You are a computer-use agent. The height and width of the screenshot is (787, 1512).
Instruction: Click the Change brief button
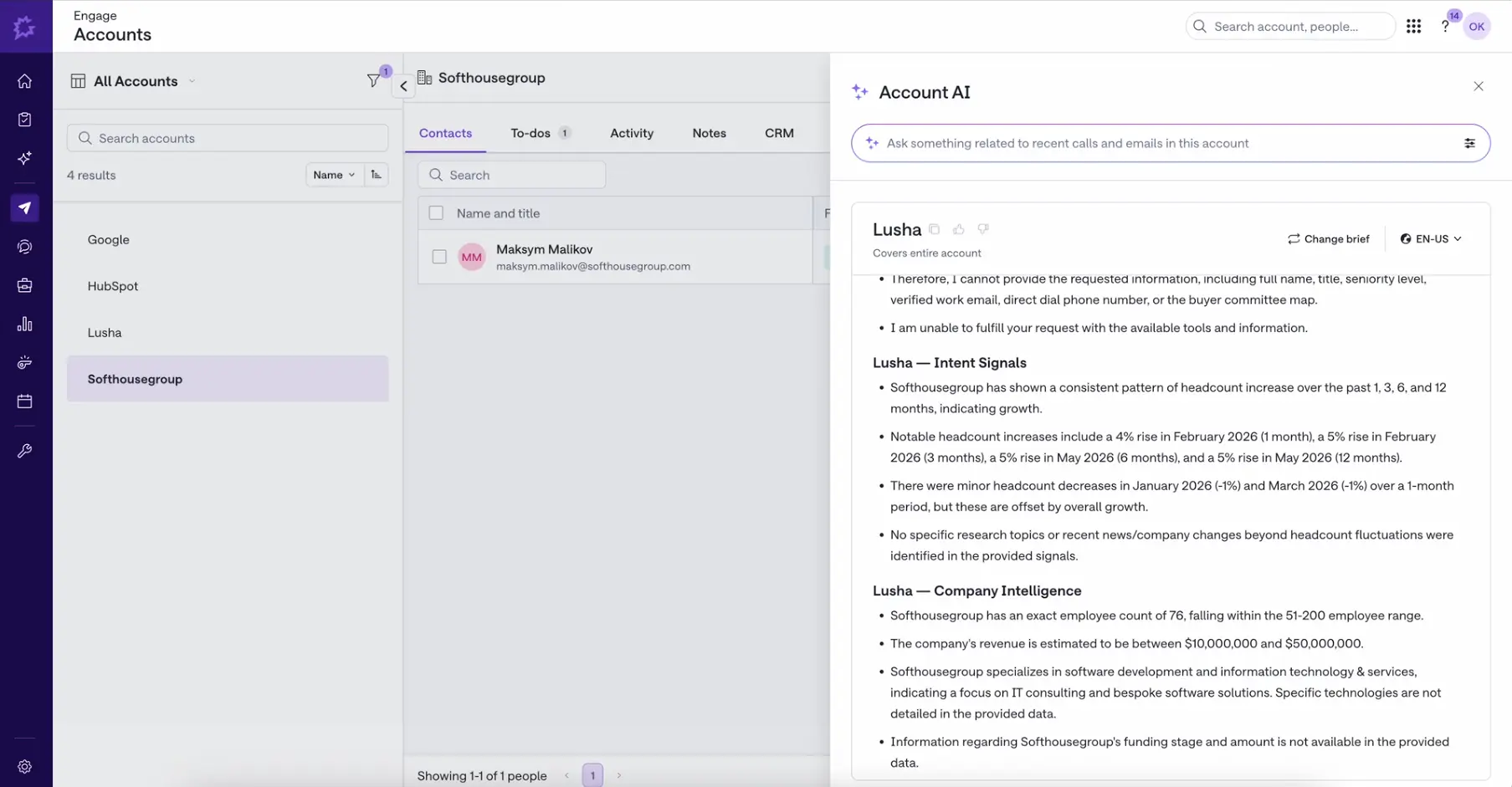[1329, 239]
